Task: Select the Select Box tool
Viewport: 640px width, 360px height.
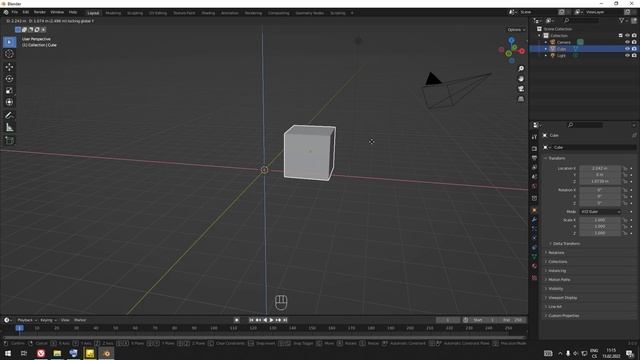Action: pyautogui.click(x=9, y=42)
